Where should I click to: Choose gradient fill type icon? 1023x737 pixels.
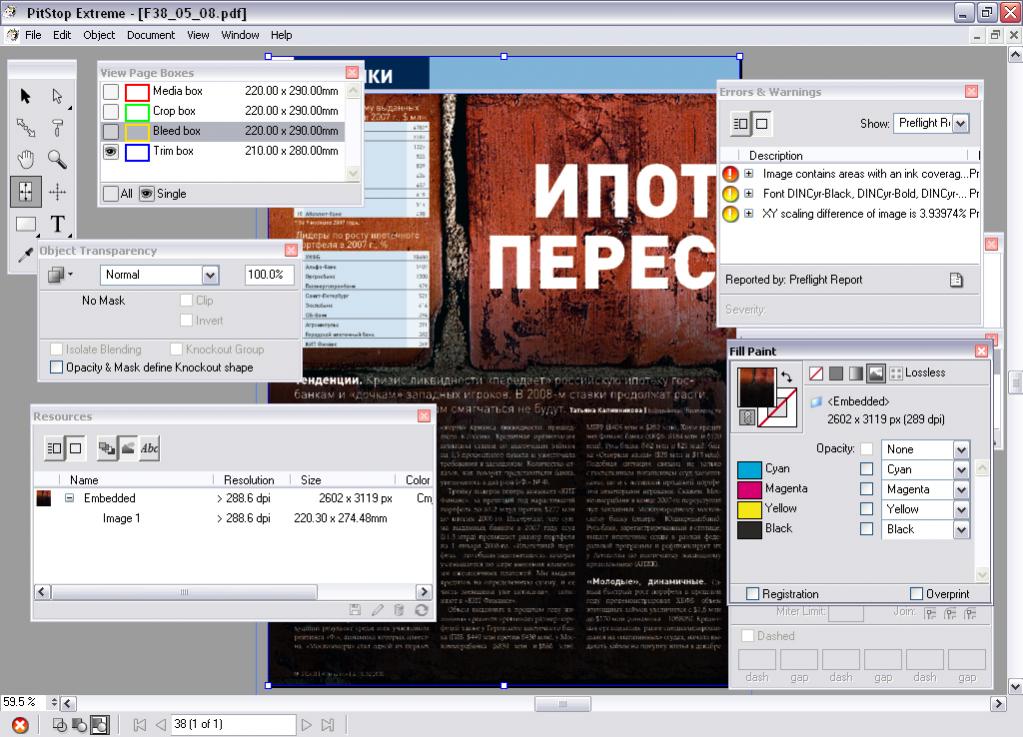pyautogui.click(x=855, y=373)
